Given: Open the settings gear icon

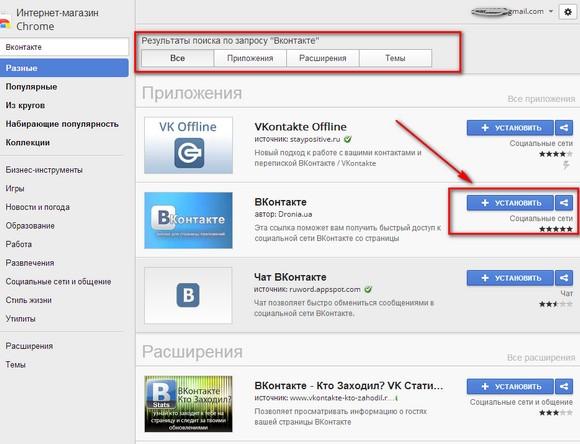Looking at the screenshot, I should tap(568, 12).
